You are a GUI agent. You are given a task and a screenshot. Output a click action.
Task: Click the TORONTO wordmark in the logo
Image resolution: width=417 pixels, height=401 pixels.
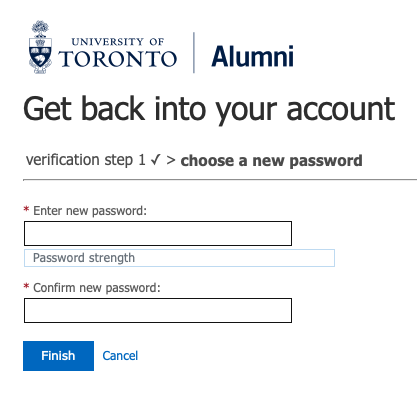pyautogui.click(x=117, y=59)
